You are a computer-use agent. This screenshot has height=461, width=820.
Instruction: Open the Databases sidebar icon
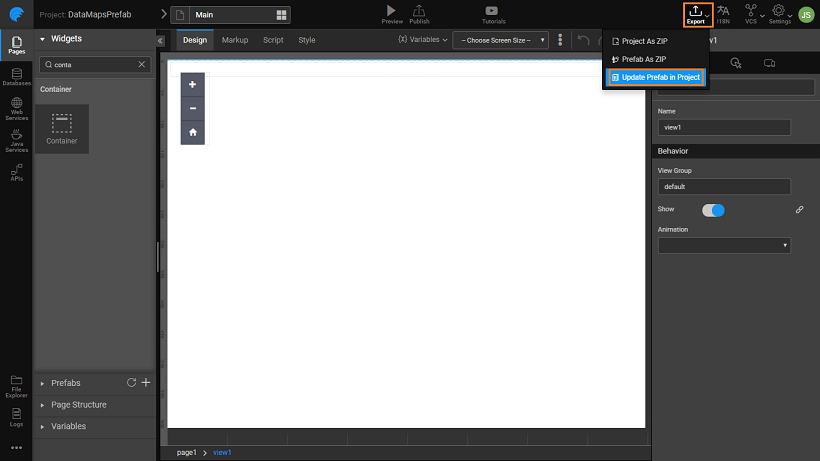[x=15, y=76]
